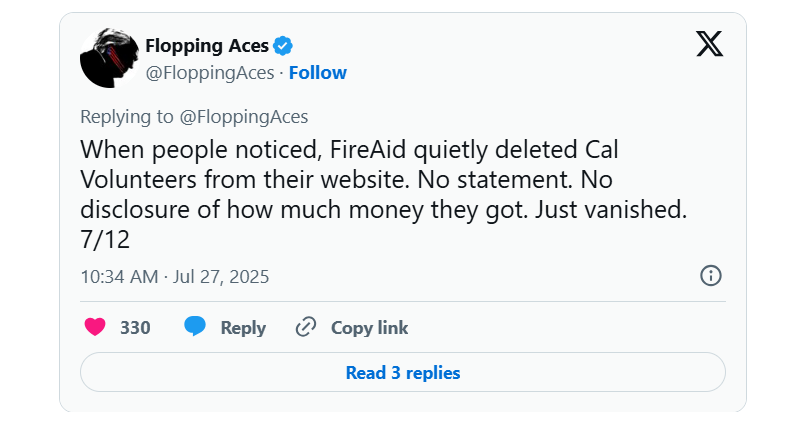
Task: Open "Read 3 replies"
Action: pyautogui.click(x=402, y=373)
